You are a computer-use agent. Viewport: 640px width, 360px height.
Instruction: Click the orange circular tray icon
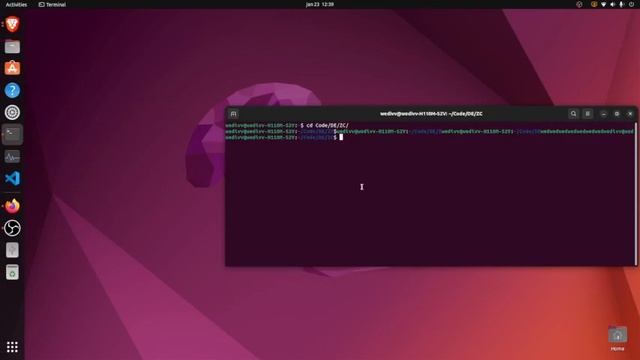[594, 4]
